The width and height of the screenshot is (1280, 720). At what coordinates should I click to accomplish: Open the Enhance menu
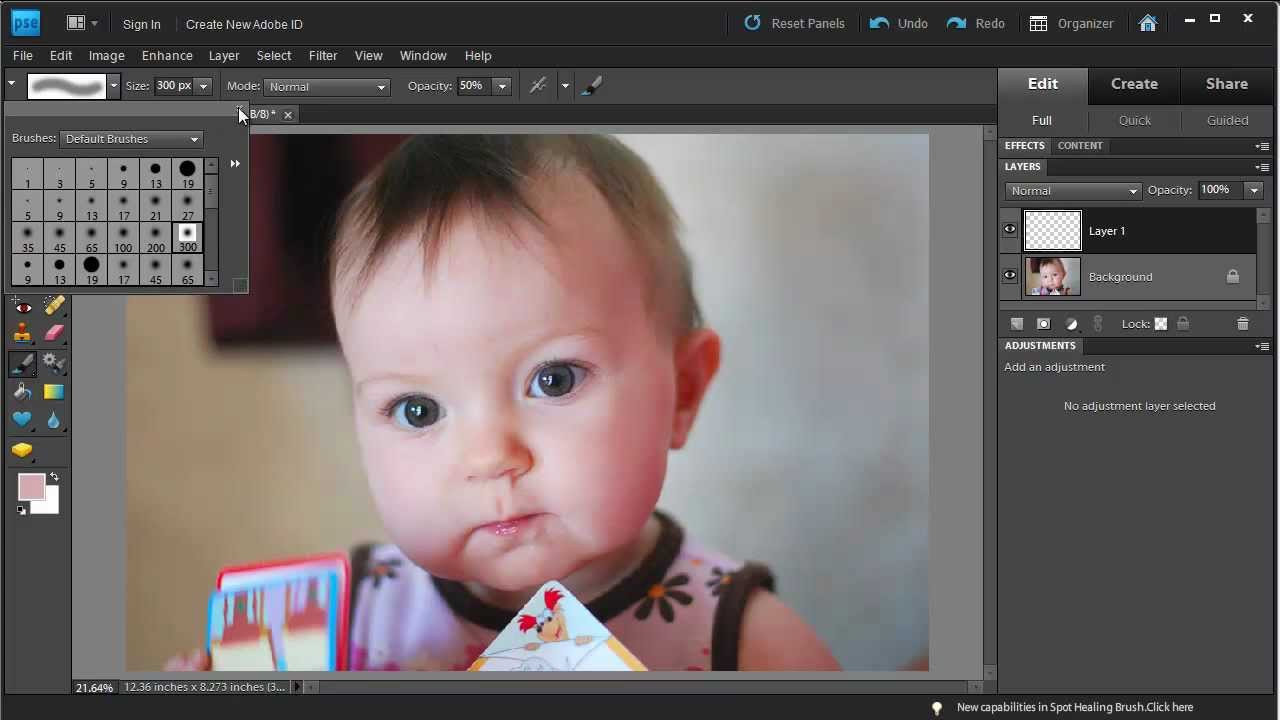click(x=167, y=56)
